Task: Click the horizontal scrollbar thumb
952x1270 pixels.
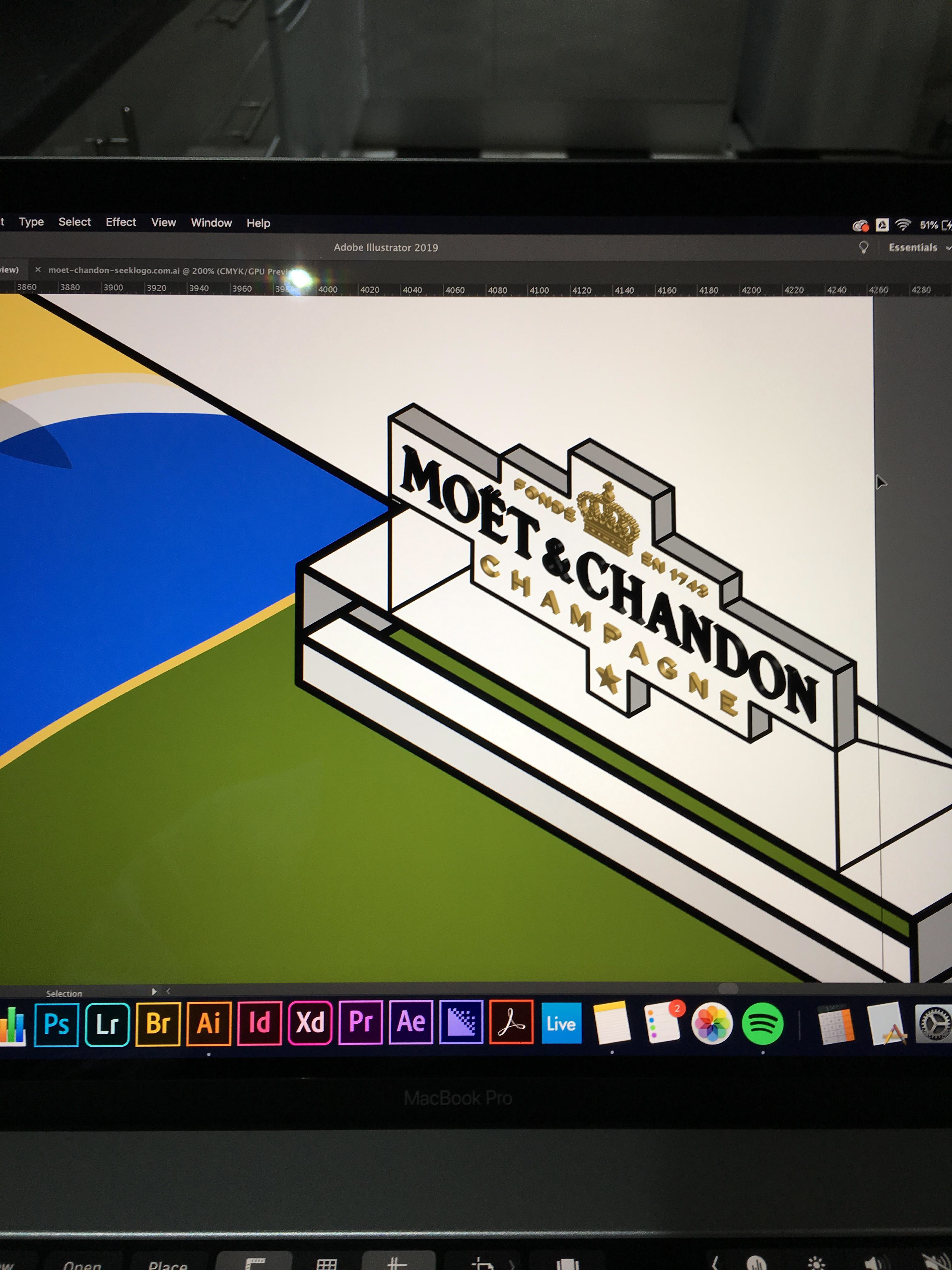Action: click(x=728, y=988)
